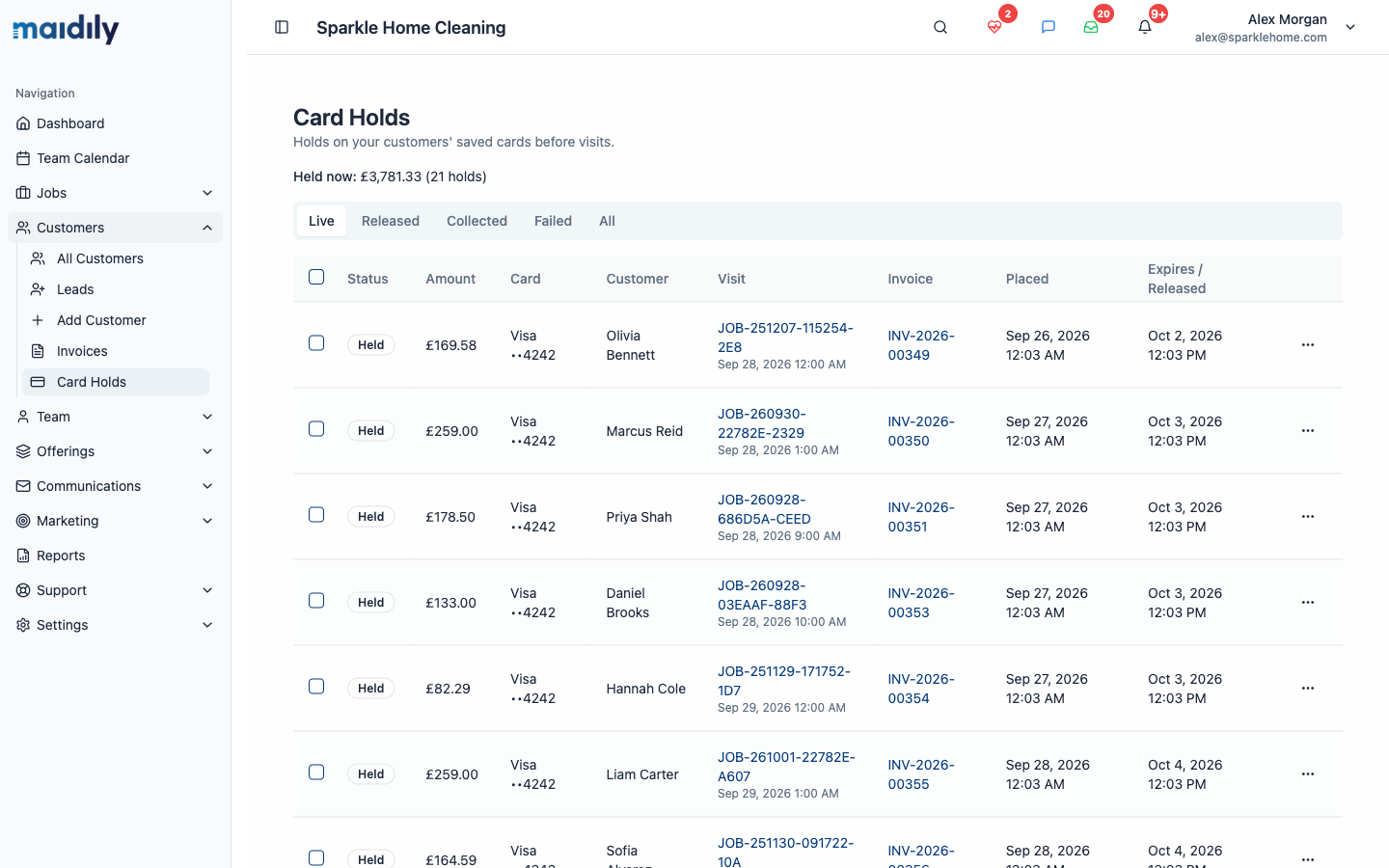Screen dimensions: 1389x868
Task: Switch to the Collected tab
Action: (x=477, y=221)
